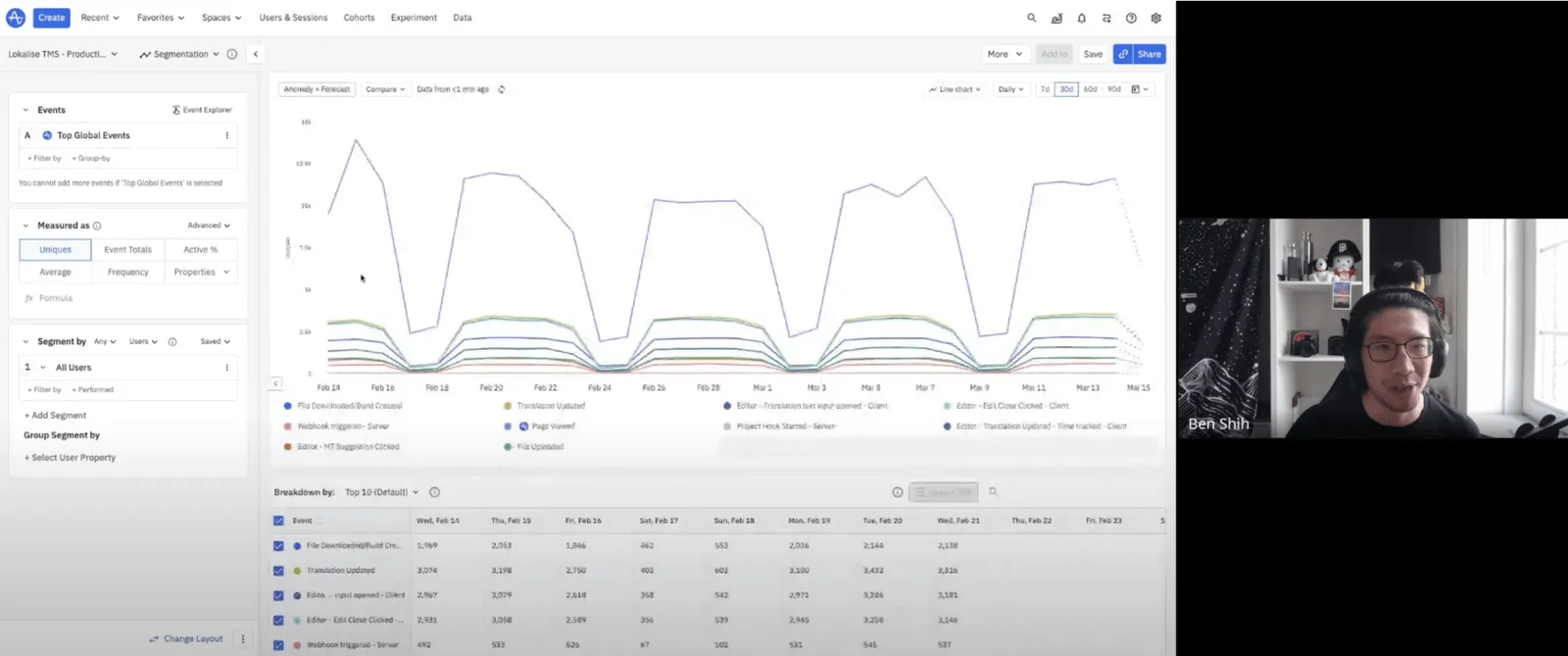This screenshot has width=1568, height=656.
Task: Open settings gear in top bar
Action: point(1156,18)
